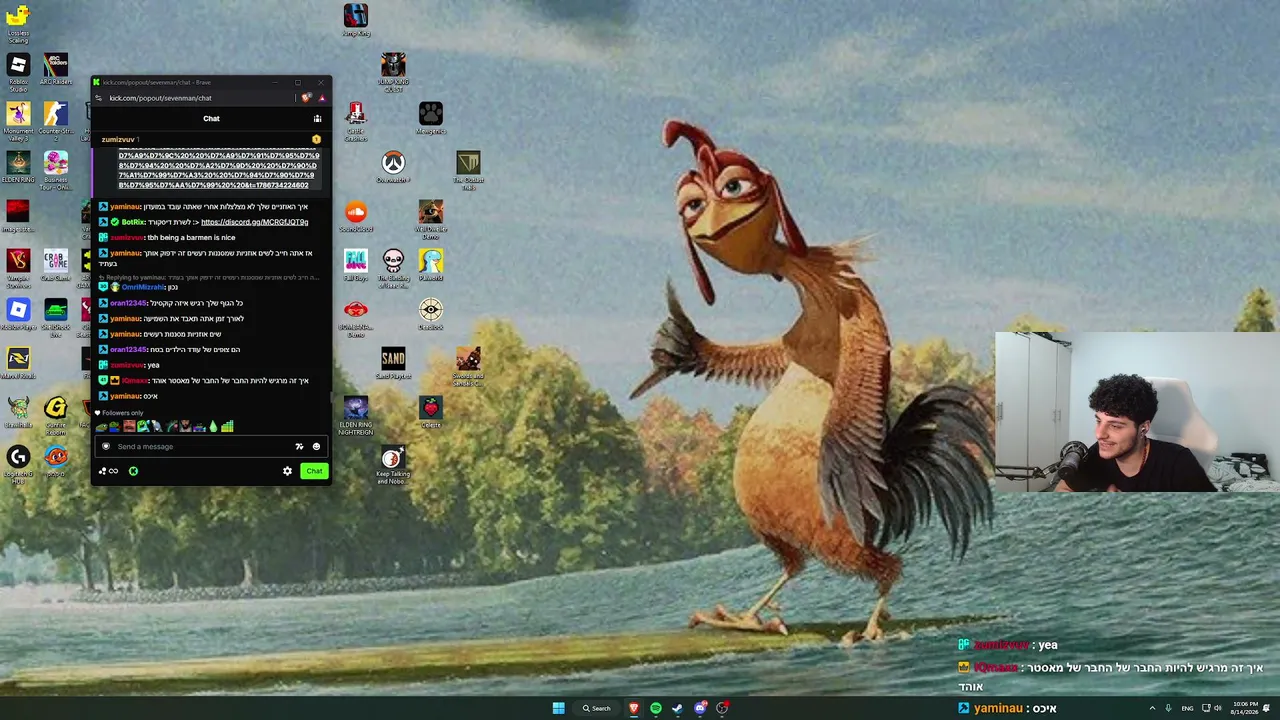The image size is (1280, 720).
Task: Launch Overwatch from the desktop
Action: pos(393,167)
